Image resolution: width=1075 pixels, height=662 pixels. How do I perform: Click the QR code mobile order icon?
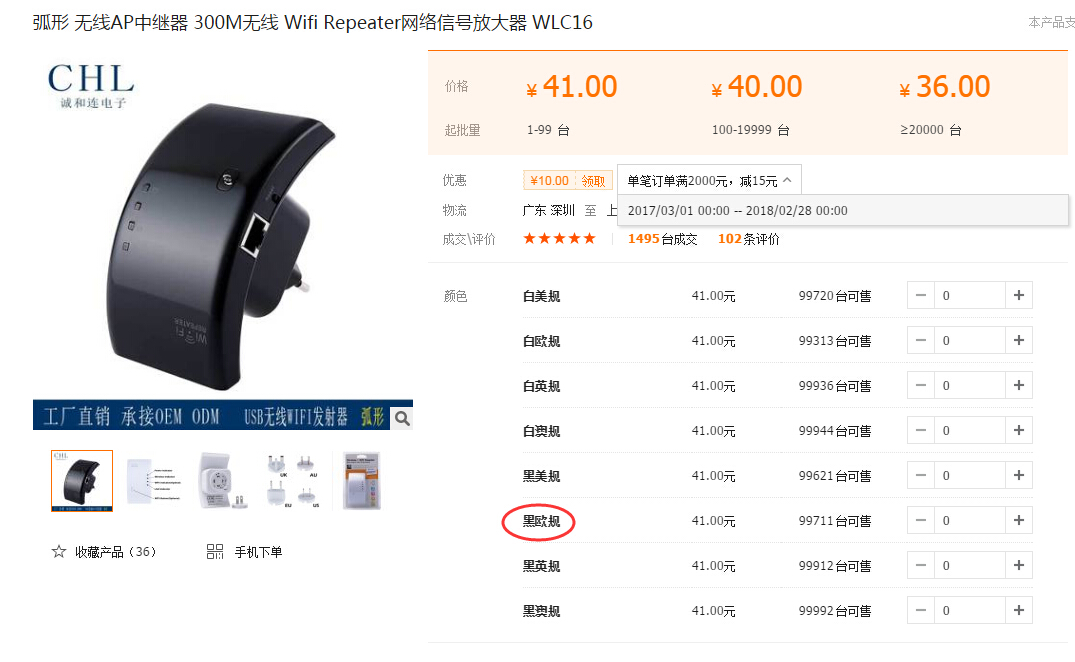tap(215, 552)
